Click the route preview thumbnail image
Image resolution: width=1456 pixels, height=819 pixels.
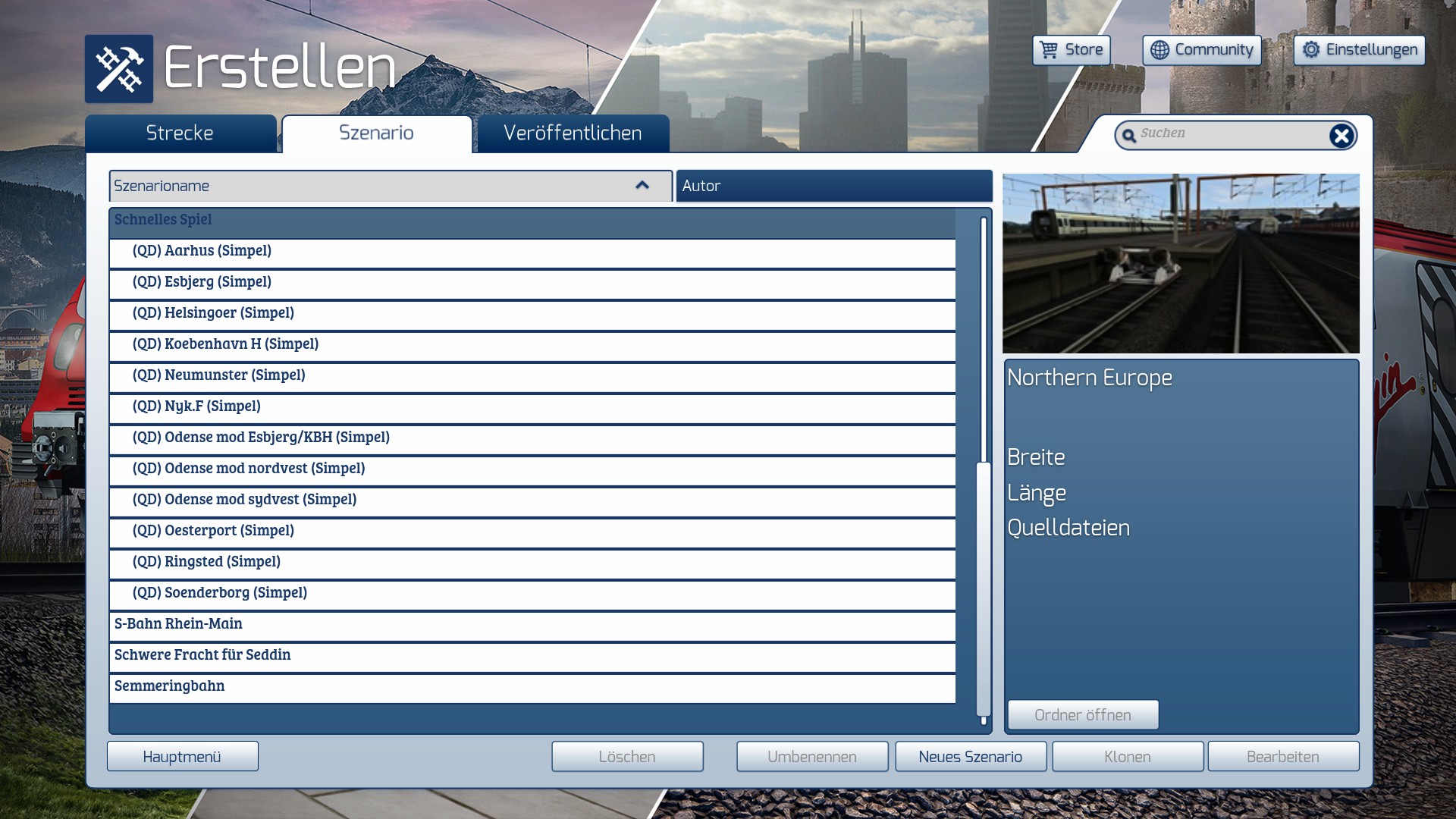point(1180,263)
